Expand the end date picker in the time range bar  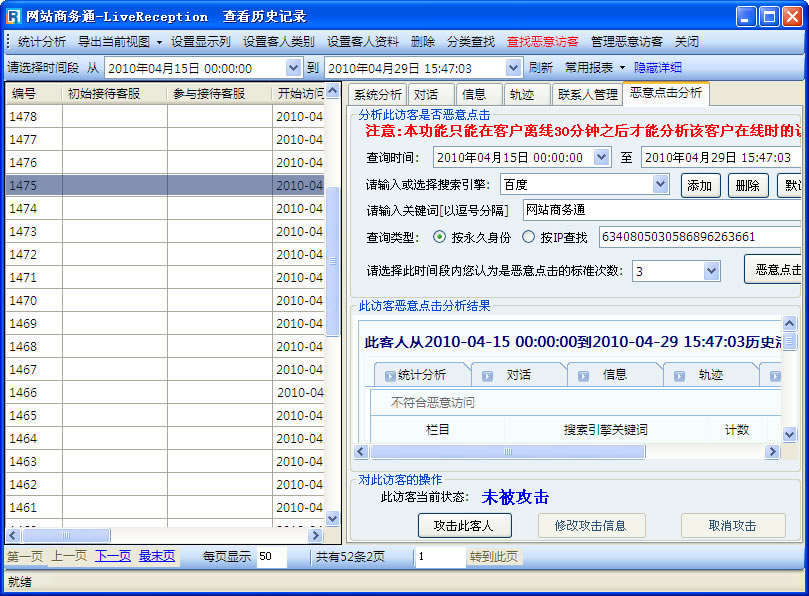pos(513,68)
